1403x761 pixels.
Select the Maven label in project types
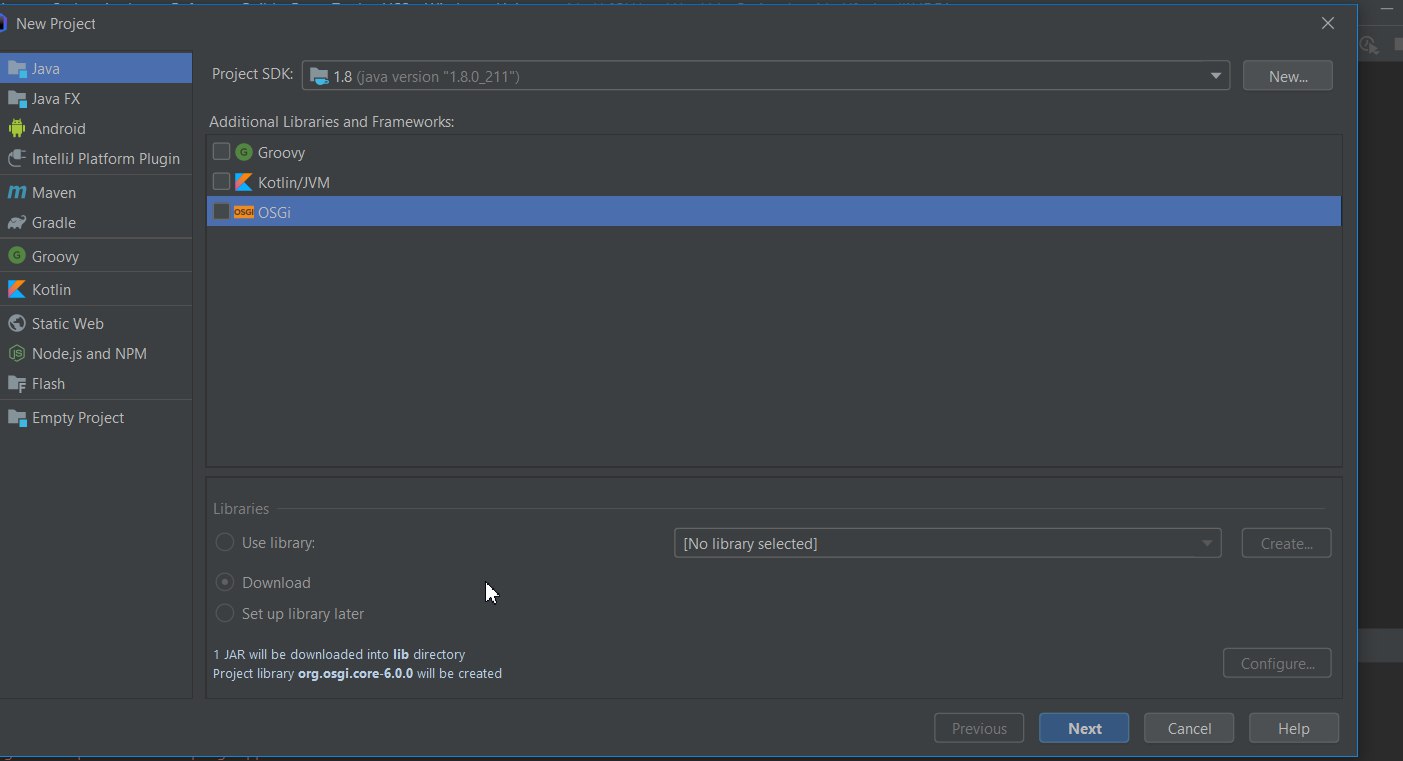pos(54,192)
